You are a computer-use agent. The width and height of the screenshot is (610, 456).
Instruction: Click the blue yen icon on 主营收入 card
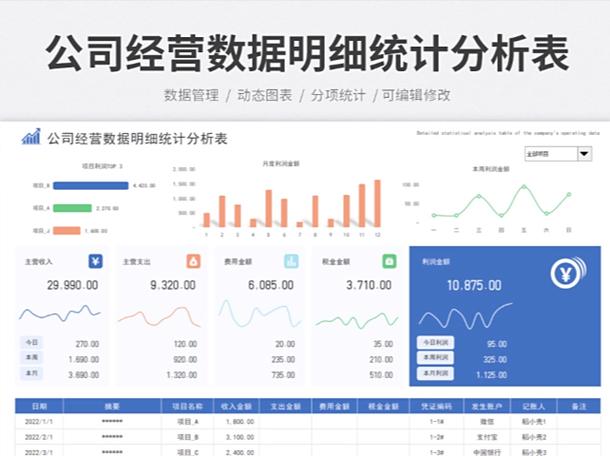(x=95, y=261)
